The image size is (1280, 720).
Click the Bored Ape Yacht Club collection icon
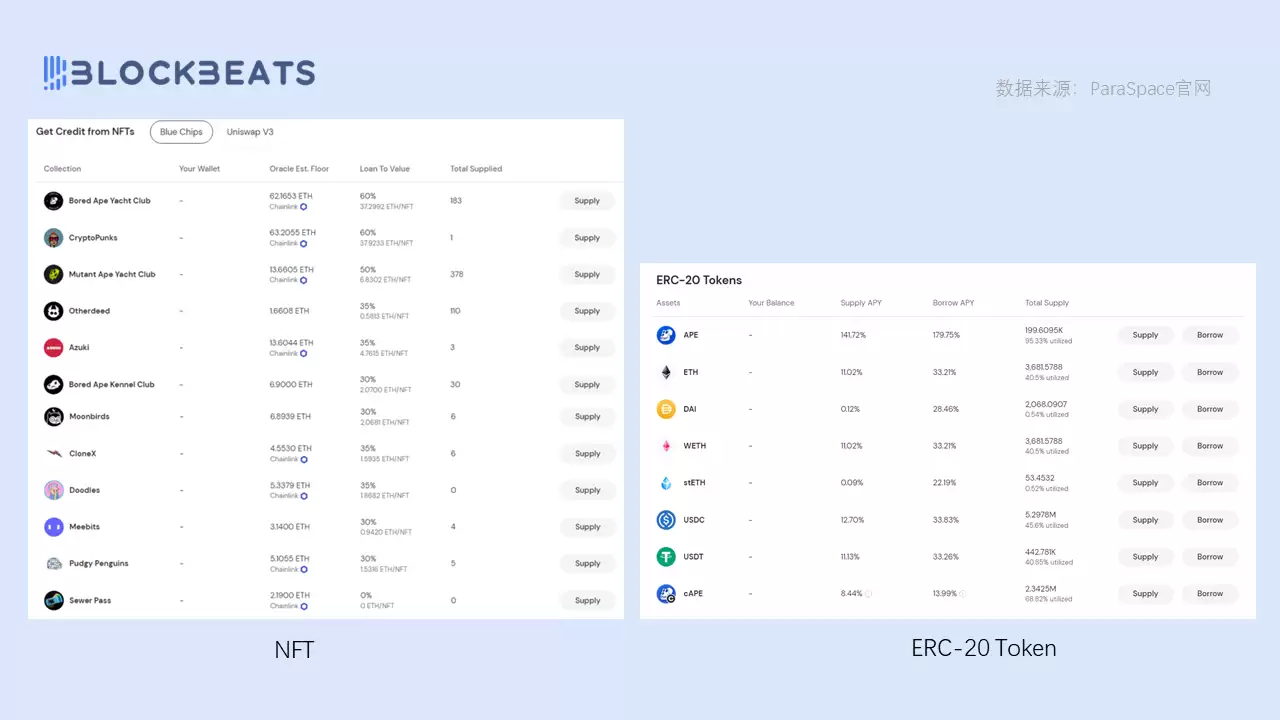tap(53, 201)
